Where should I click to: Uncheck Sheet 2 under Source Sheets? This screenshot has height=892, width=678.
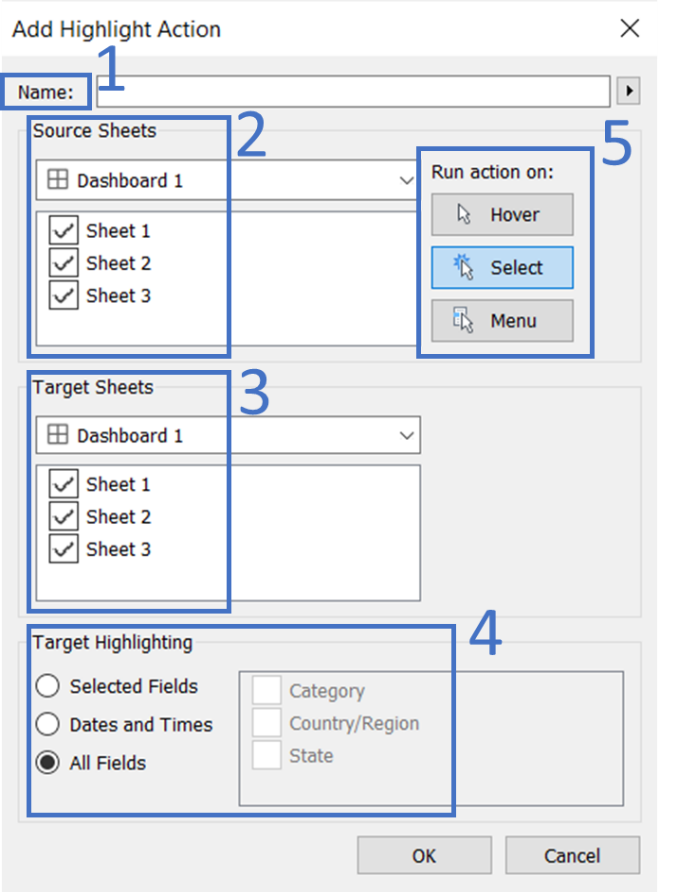pyautogui.click(x=63, y=263)
